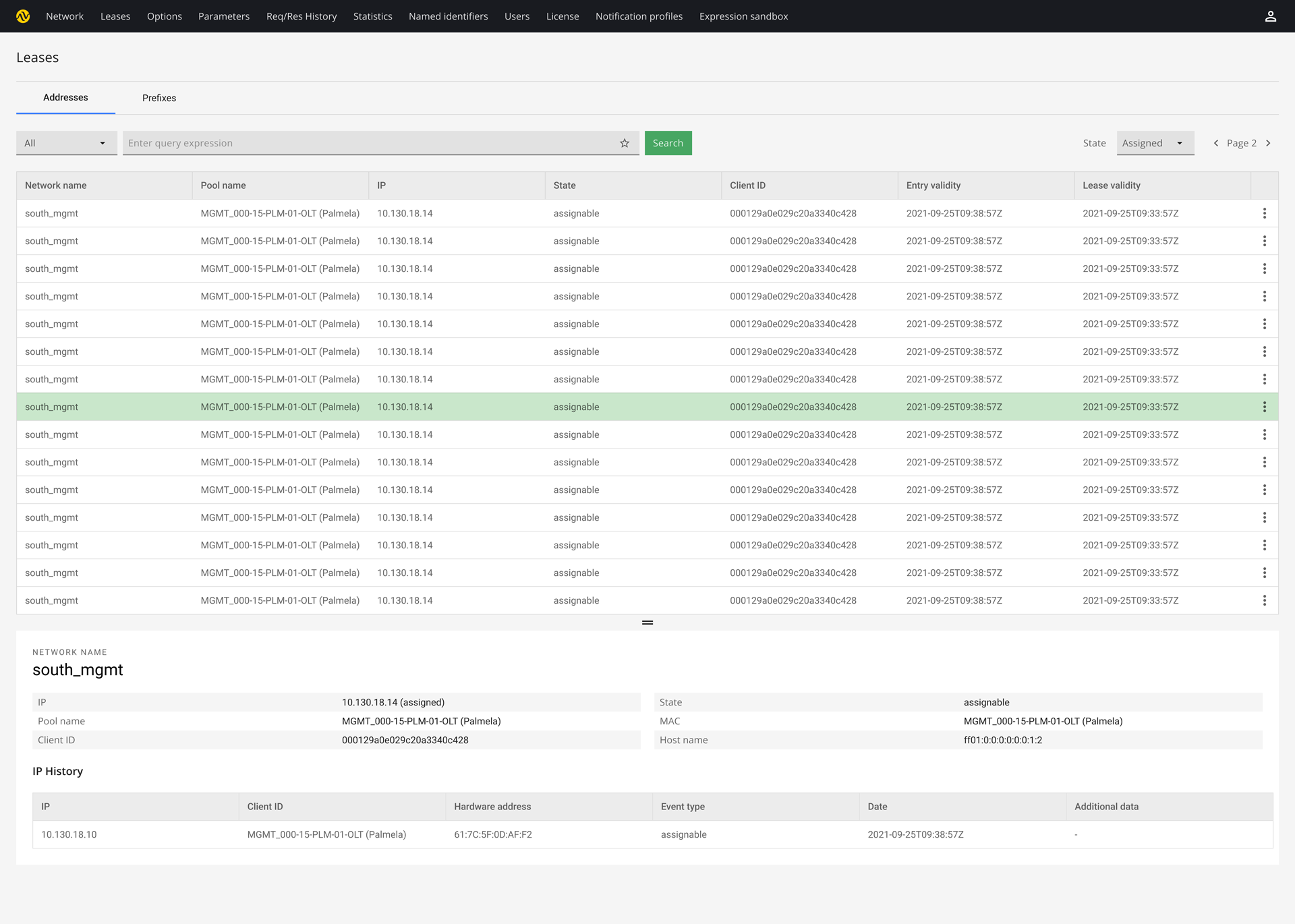Open kebab menu of the green highlighted row

click(1264, 407)
